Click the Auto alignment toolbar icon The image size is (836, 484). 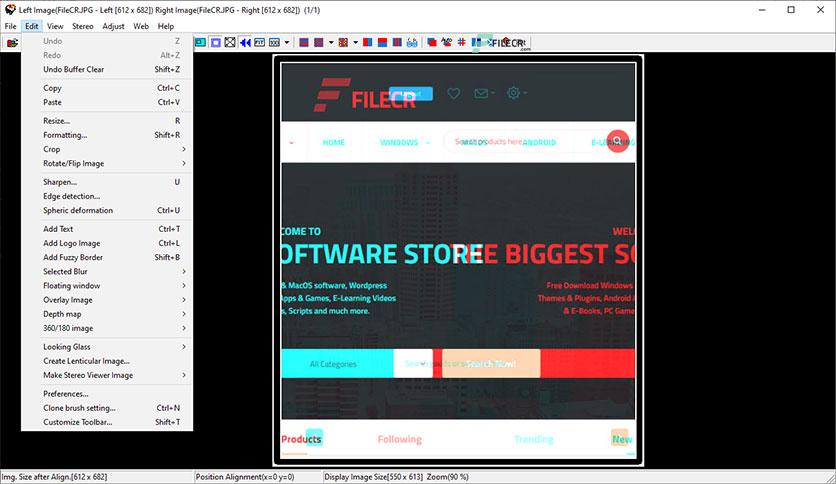coord(447,43)
